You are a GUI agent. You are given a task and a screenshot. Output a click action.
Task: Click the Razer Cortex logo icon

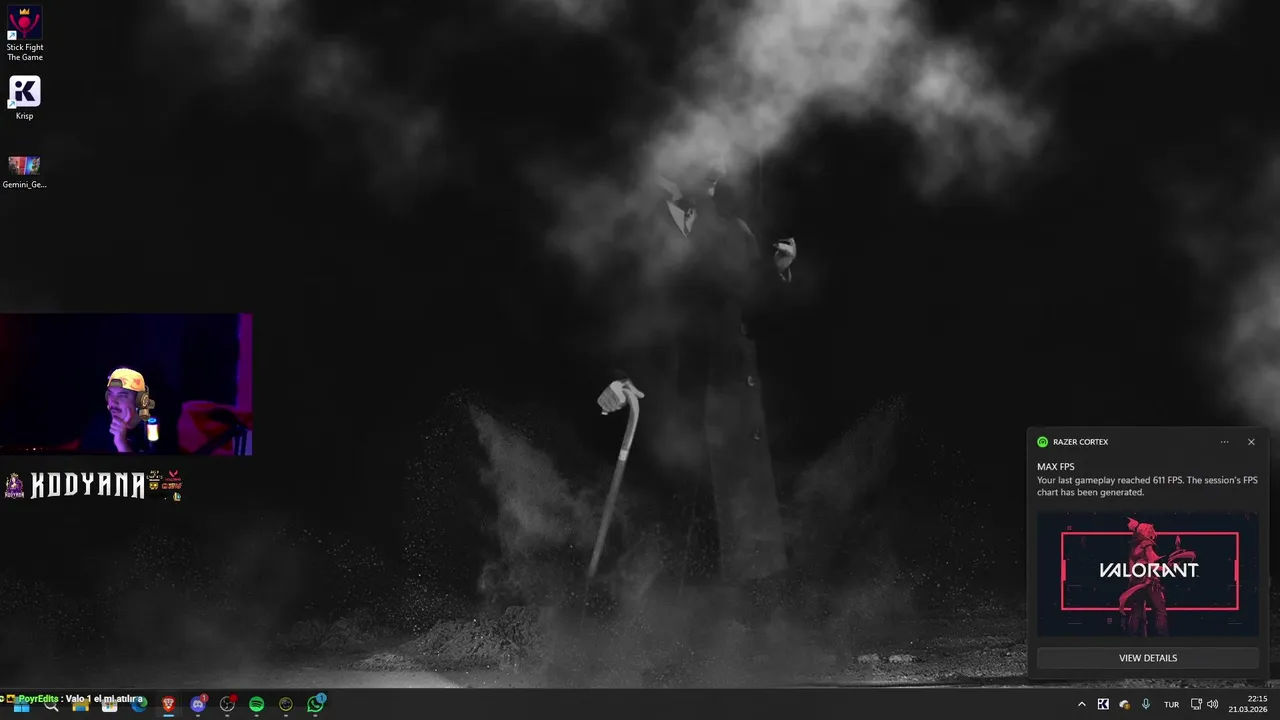click(1043, 442)
